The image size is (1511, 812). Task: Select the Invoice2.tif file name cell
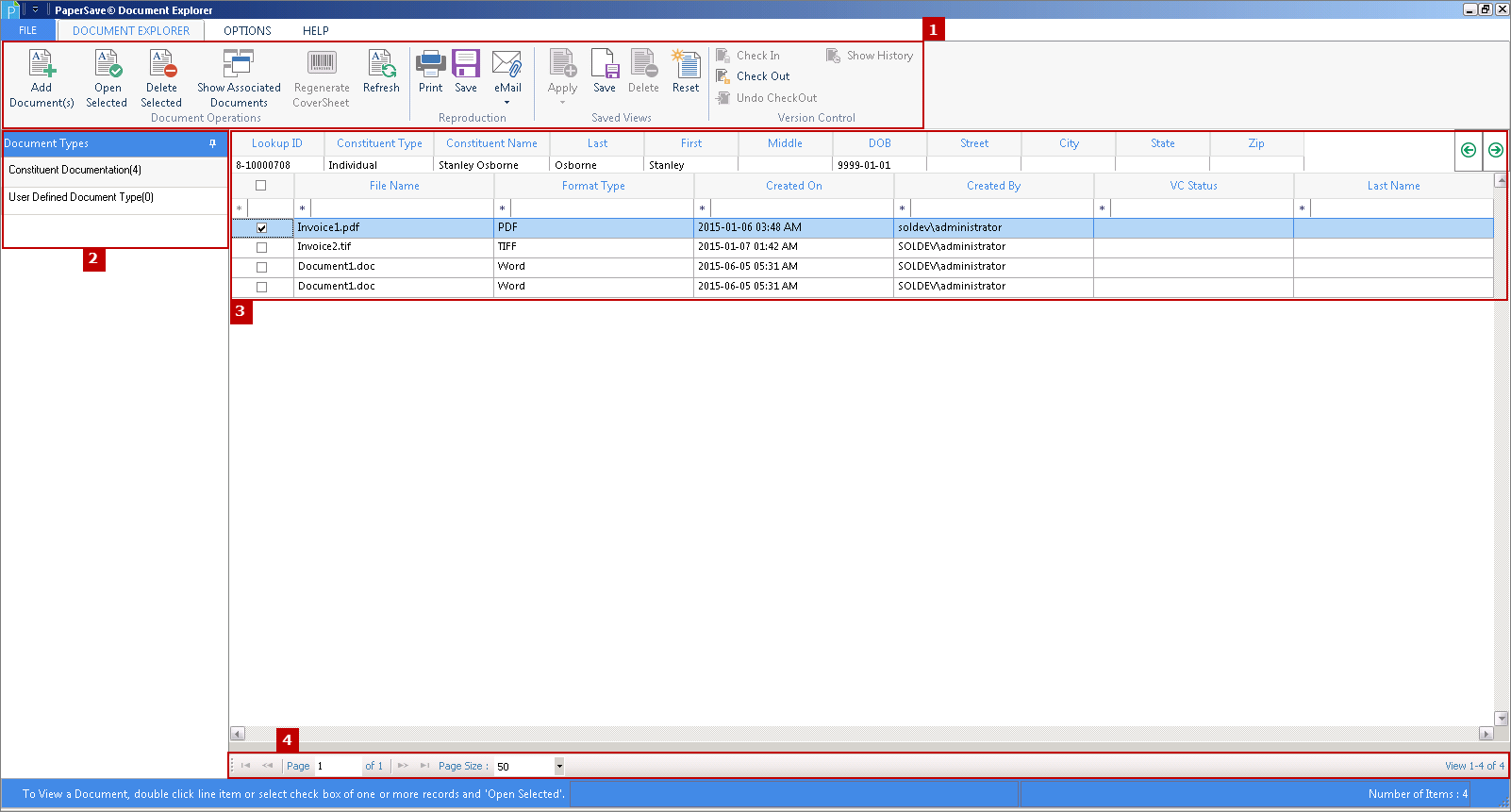point(393,247)
